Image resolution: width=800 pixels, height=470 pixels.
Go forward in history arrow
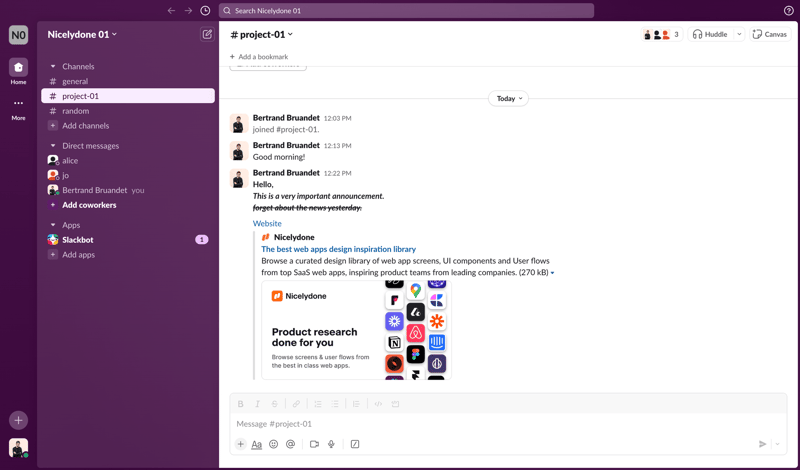(188, 11)
